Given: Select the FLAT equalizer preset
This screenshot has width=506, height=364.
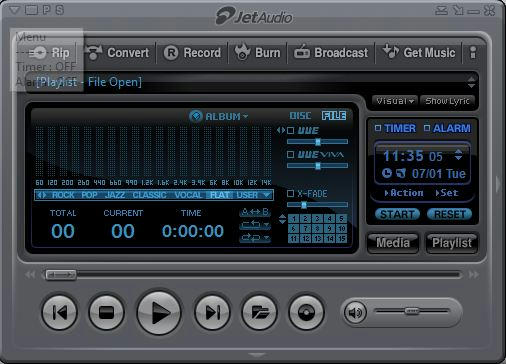Looking at the screenshot, I should (220, 195).
